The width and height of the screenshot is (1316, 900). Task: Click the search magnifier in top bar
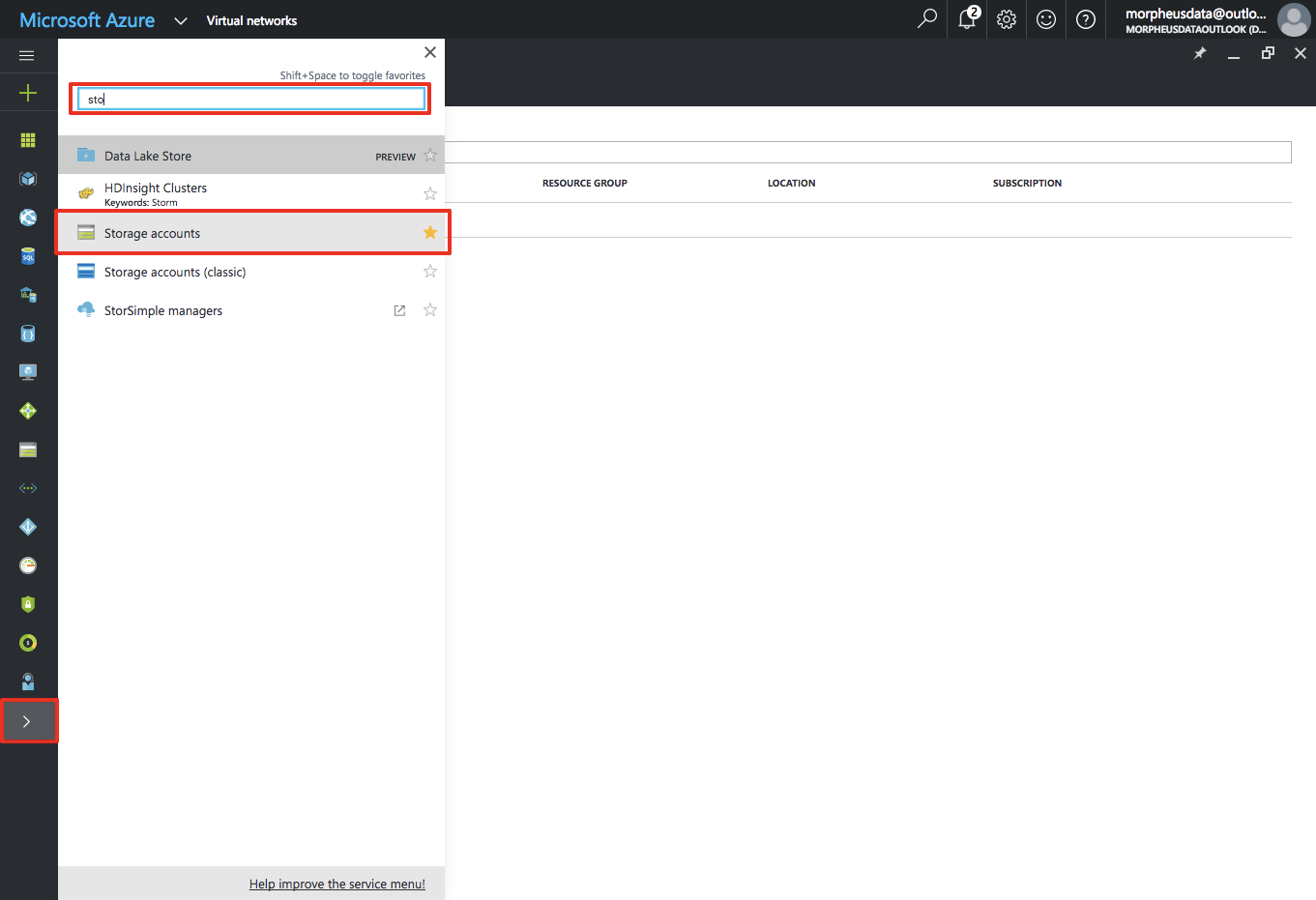click(x=927, y=19)
